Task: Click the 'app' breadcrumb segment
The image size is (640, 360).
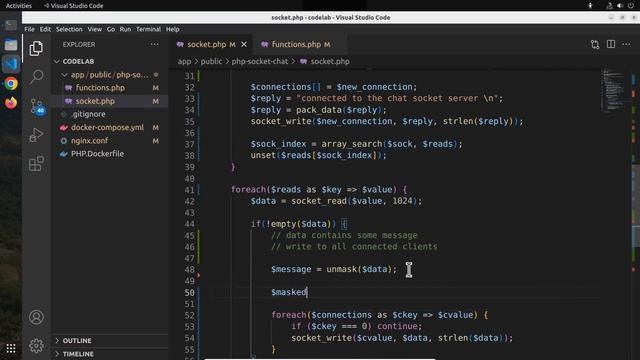Action: 184,61
